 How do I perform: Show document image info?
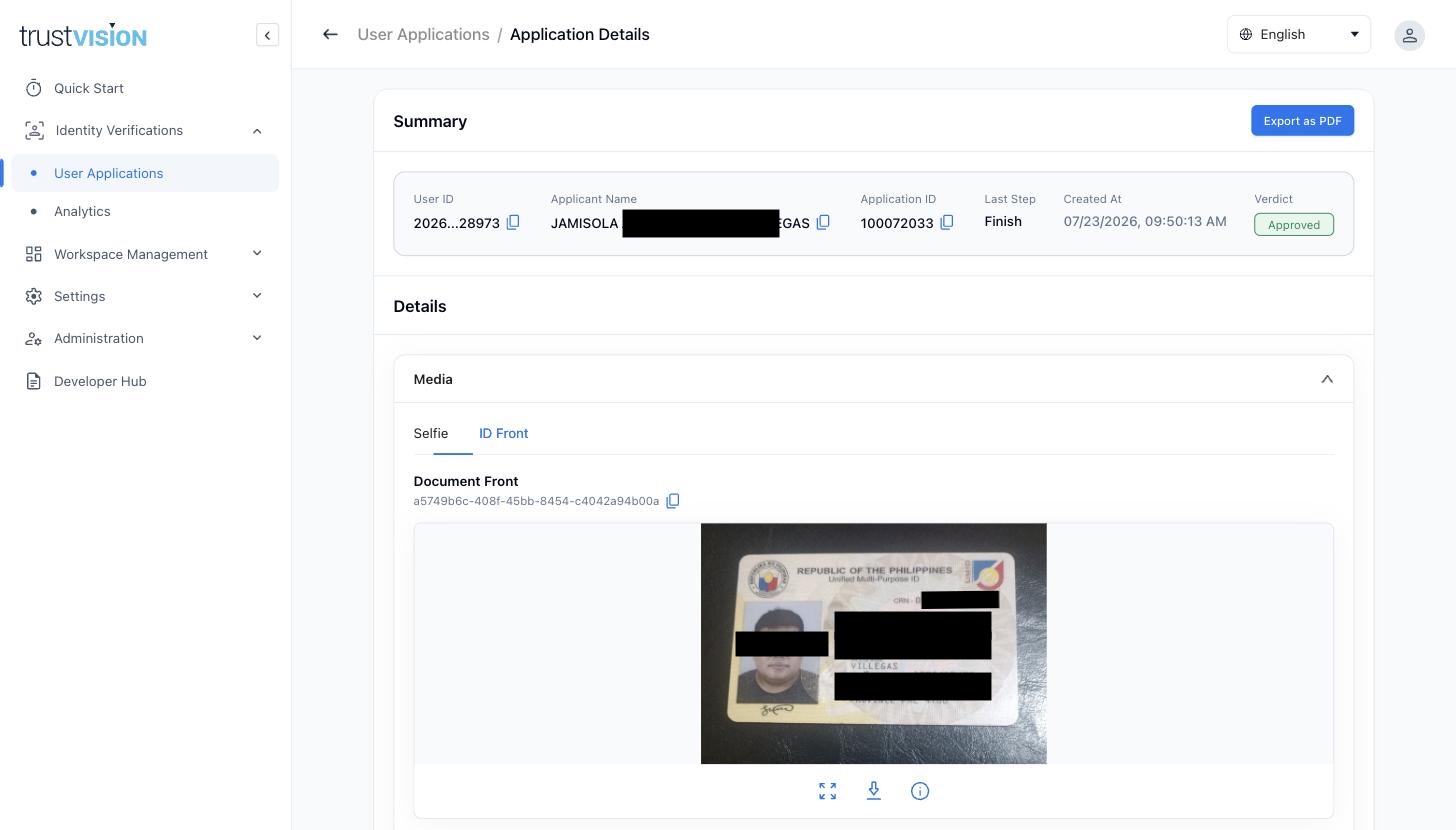[x=920, y=791]
